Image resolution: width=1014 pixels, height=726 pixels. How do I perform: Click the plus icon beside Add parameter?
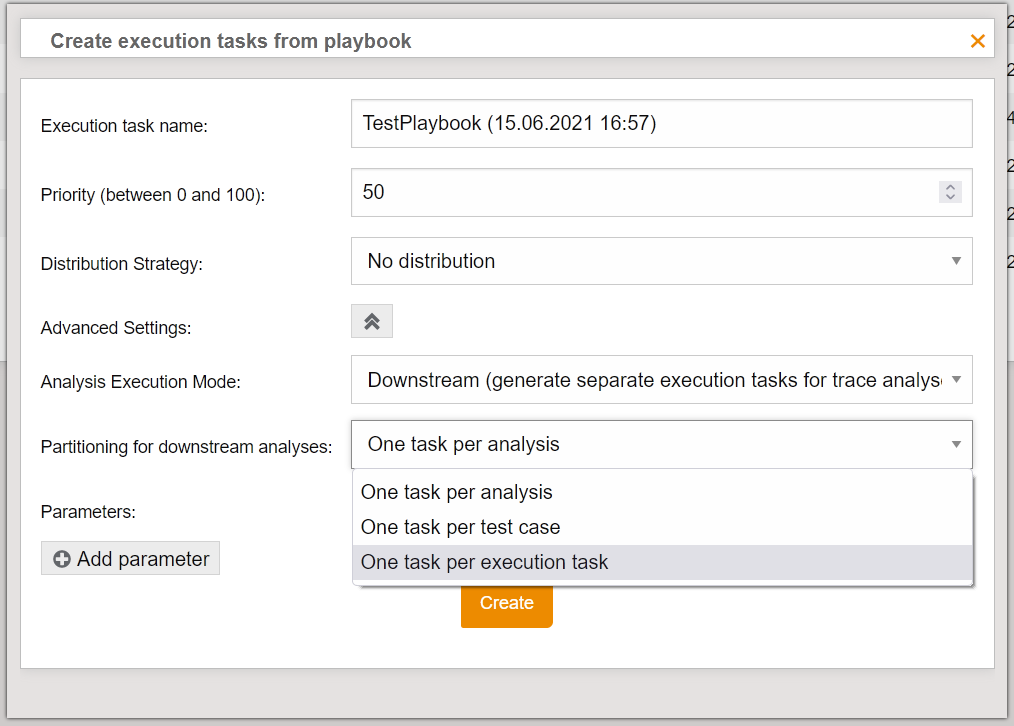(62, 560)
